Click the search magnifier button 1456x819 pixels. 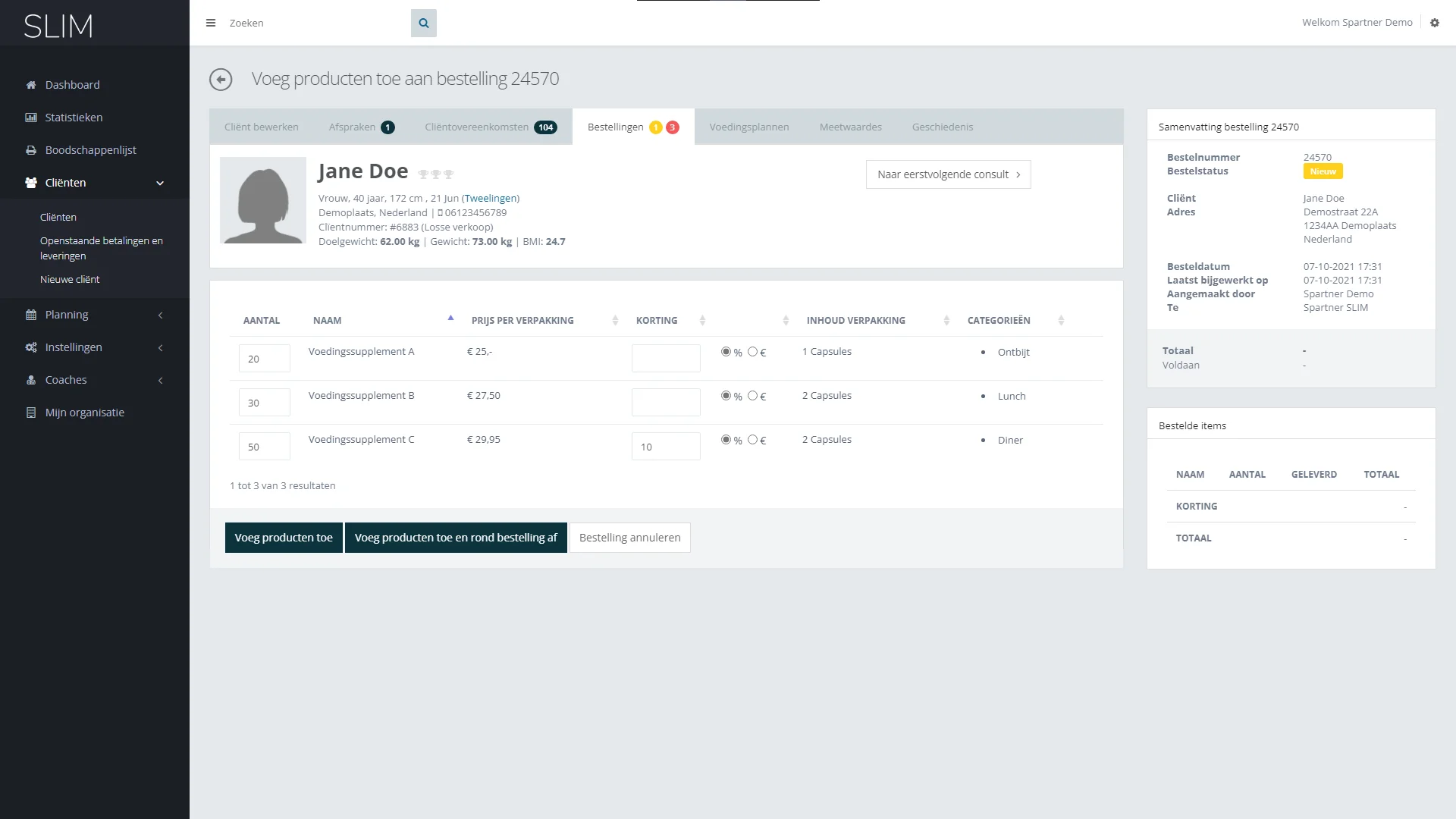424,24
